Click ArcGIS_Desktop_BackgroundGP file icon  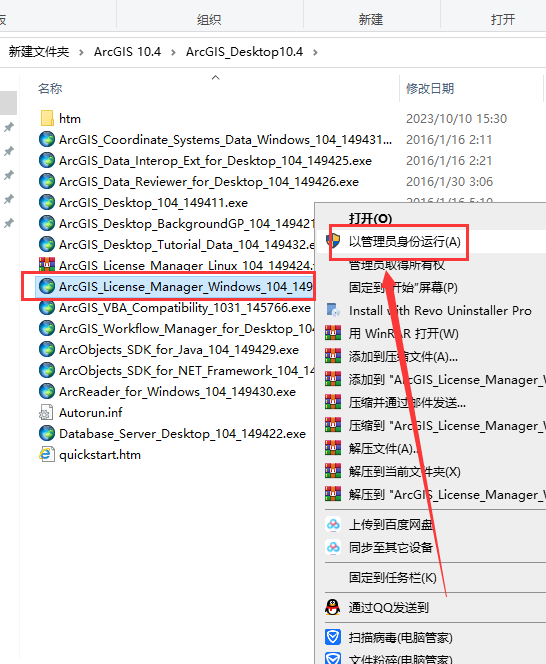coord(47,223)
